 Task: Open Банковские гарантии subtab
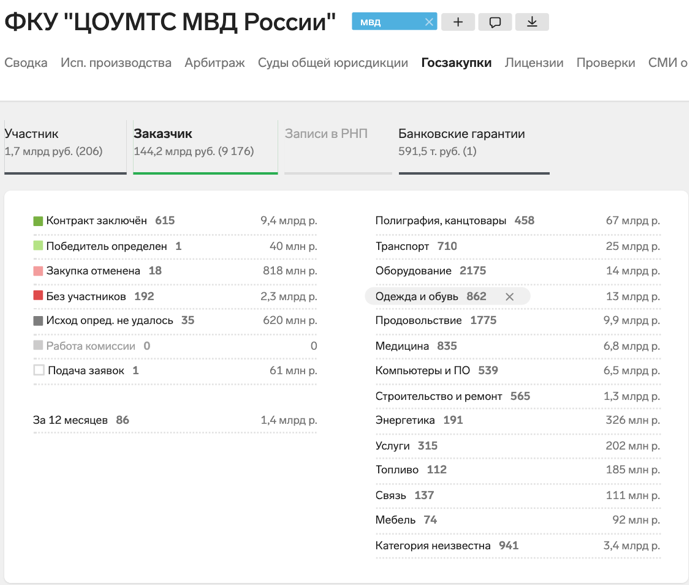[x=474, y=147]
